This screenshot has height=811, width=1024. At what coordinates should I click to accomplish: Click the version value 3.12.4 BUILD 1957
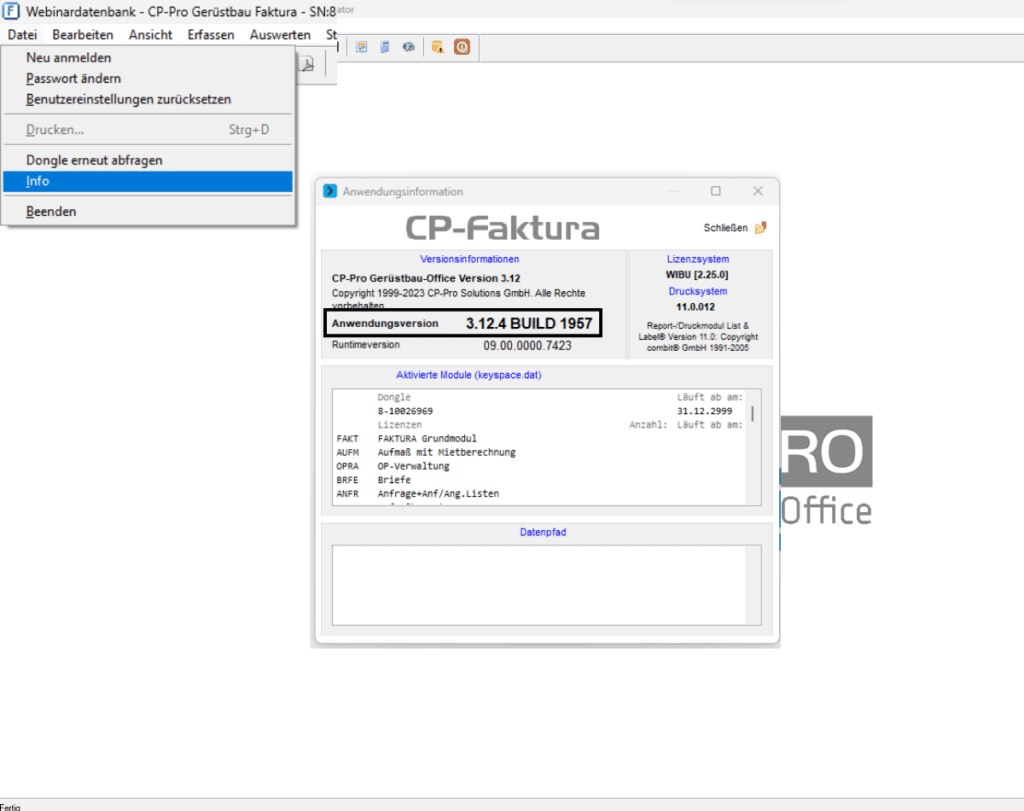(529, 323)
